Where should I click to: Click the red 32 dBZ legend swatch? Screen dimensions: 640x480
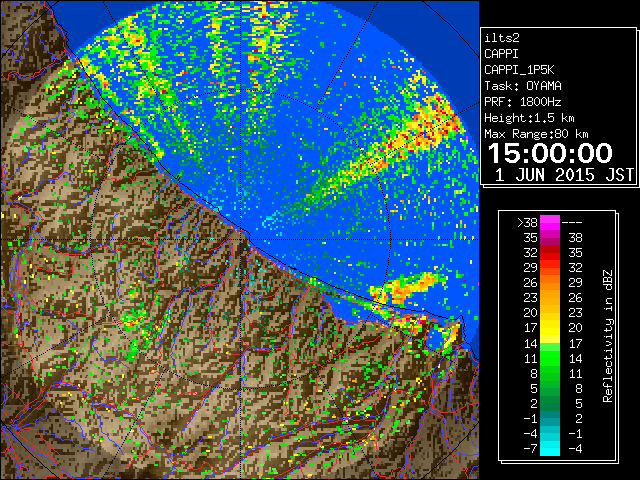[550, 253]
